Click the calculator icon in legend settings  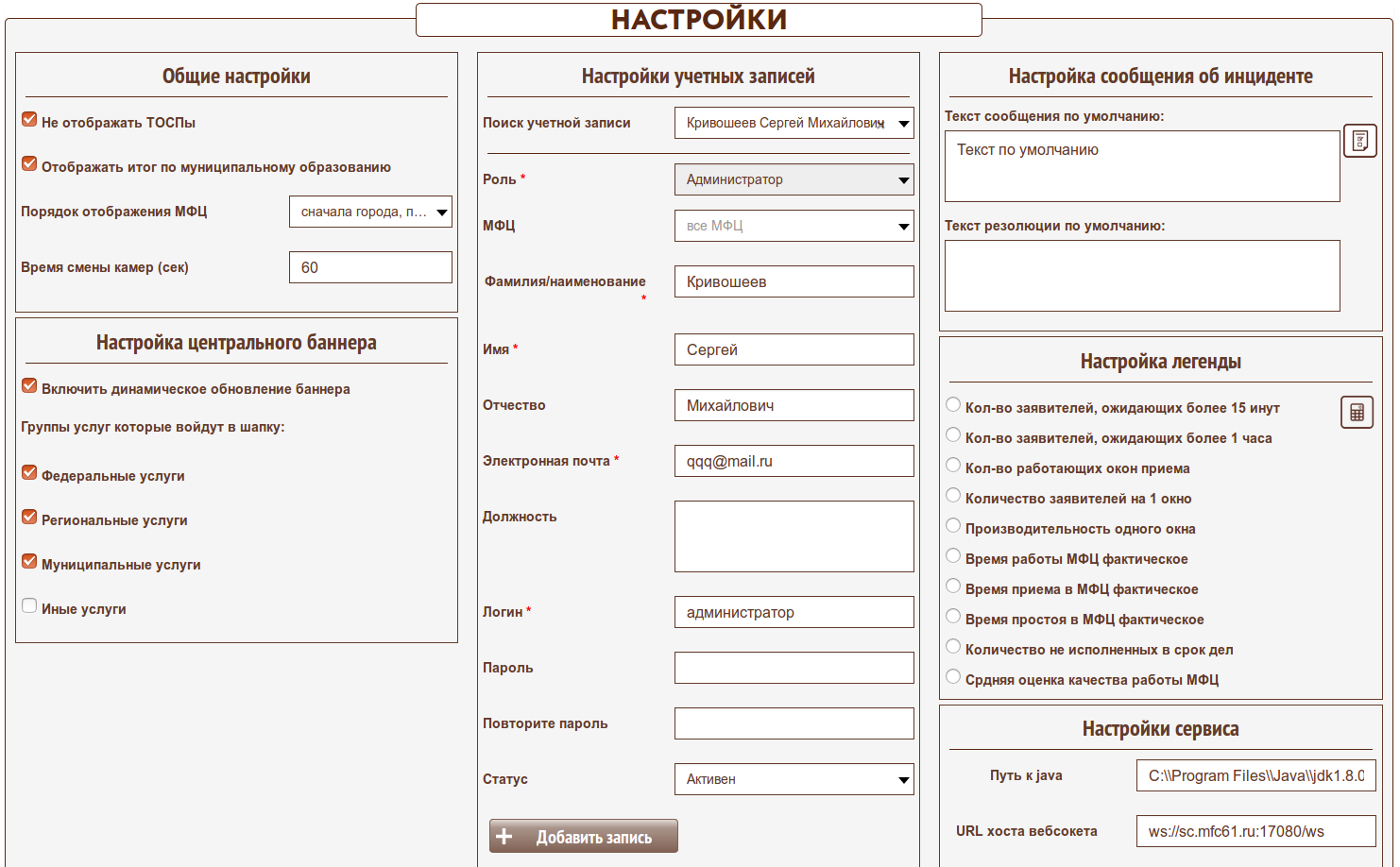coord(1357,412)
